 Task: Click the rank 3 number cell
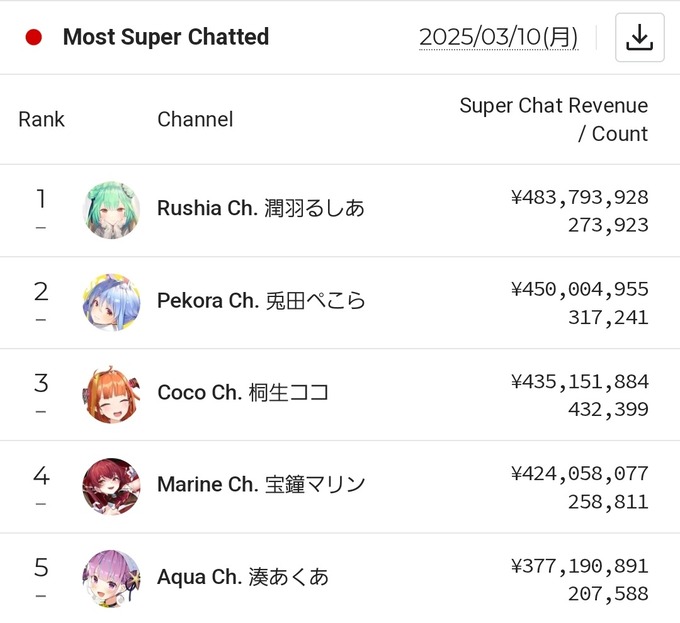tap(41, 384)
